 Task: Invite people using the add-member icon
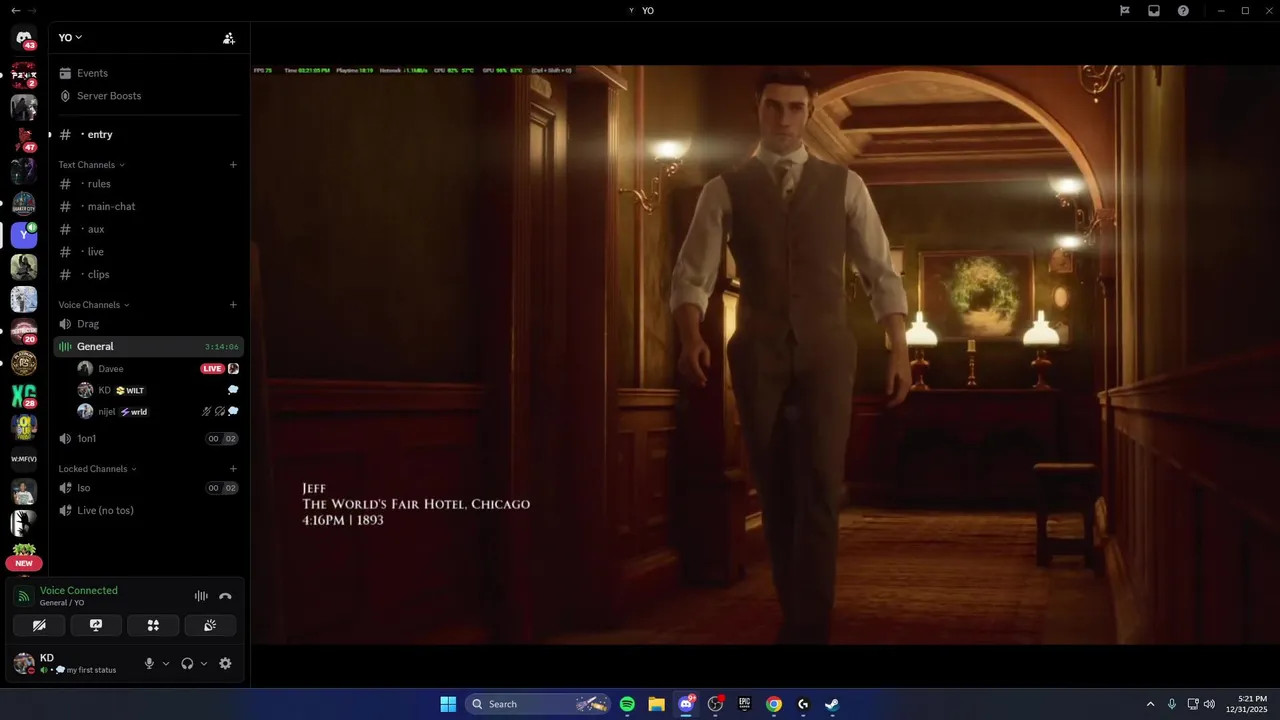229,38
